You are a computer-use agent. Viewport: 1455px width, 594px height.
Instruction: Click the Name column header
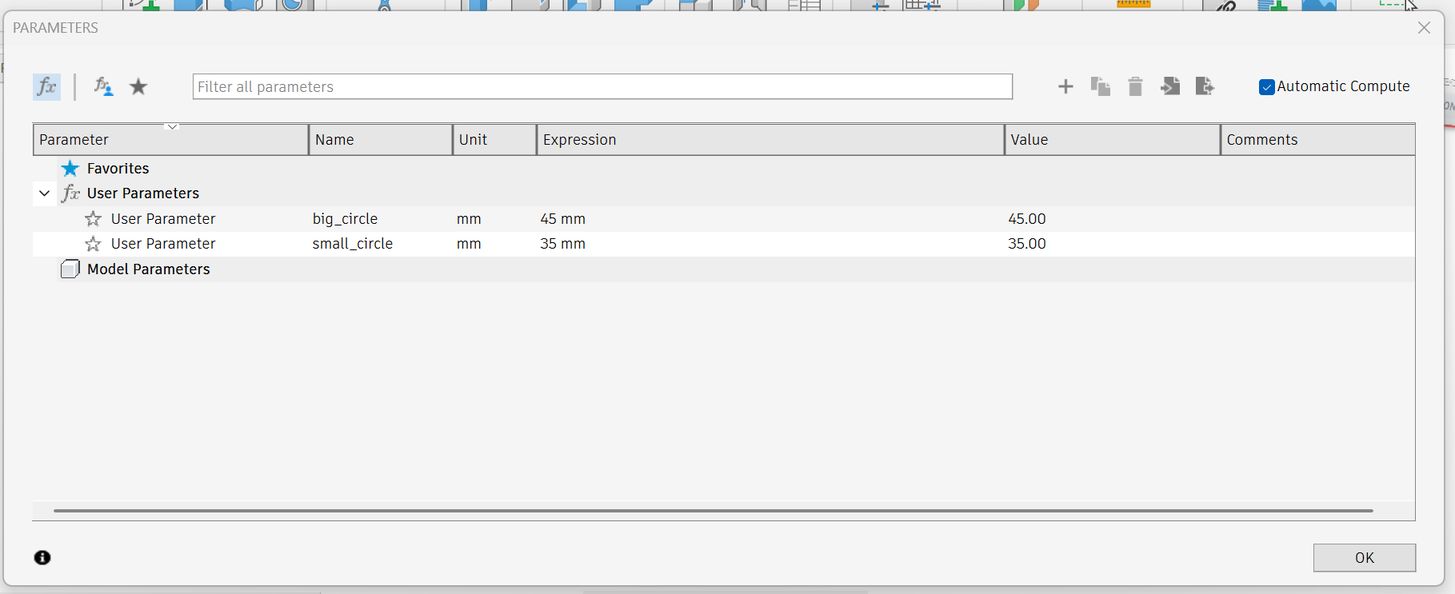pos(381,140)
